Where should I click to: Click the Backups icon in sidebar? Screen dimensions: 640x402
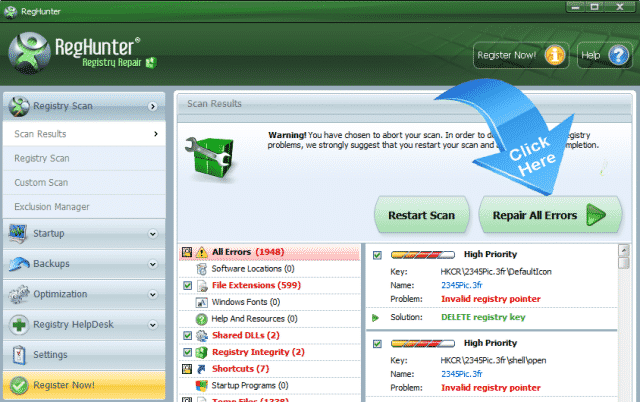18,264
